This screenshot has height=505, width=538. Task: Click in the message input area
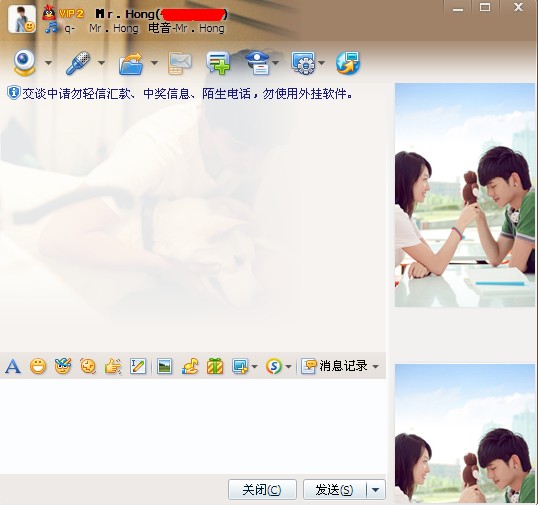tap(193, 426)
